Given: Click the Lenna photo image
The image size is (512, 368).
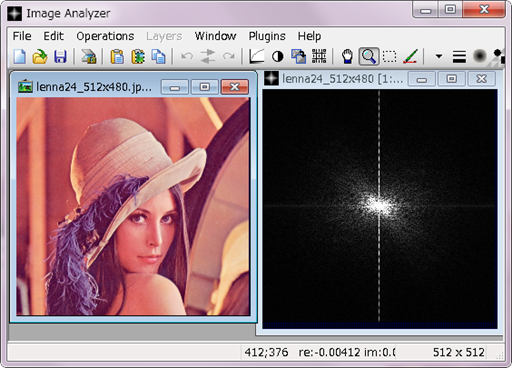Looking at the screenshot, I should [133, 206].
